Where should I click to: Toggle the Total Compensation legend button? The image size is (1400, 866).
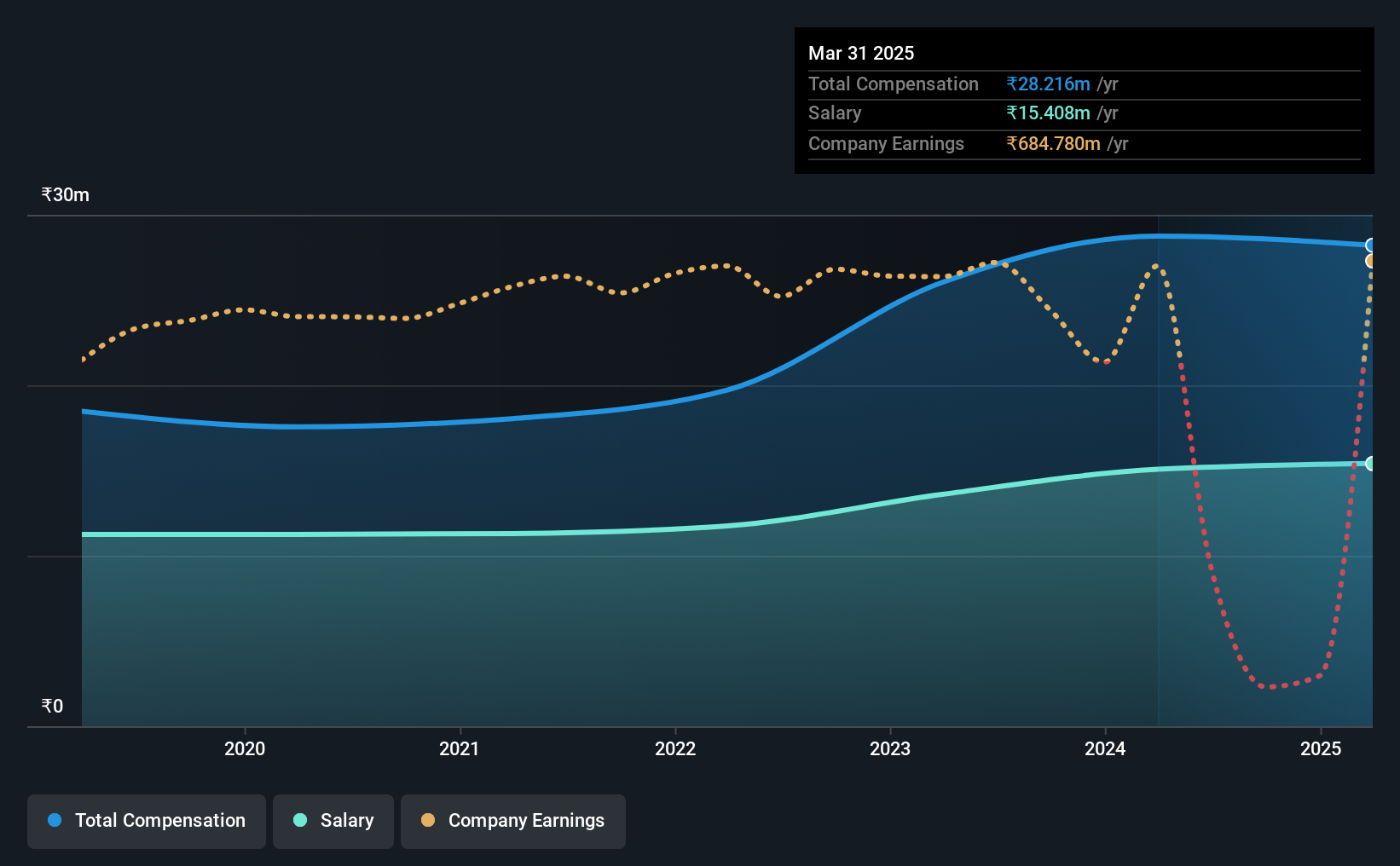pos(146,821)
